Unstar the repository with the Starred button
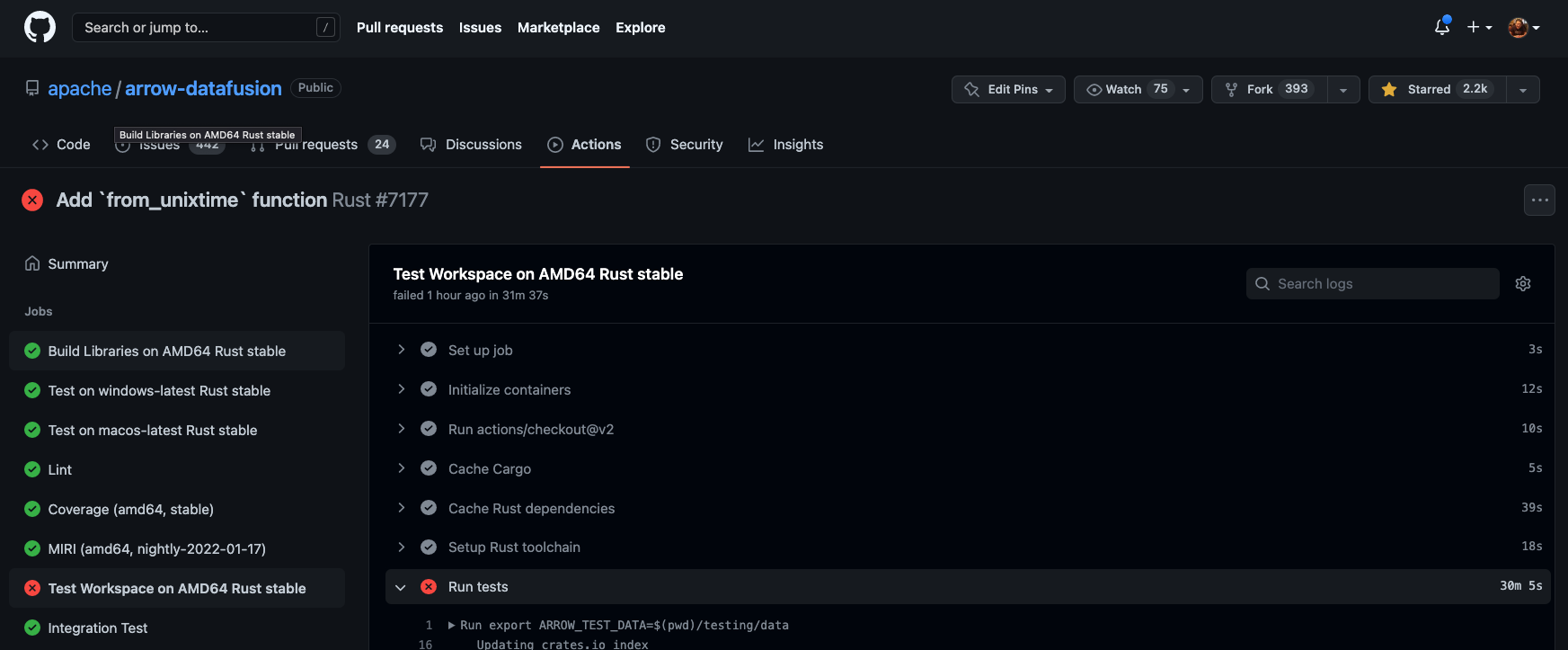This screenshot has width=1568, height=650. pyautogui.click(x=1438, y=89)
